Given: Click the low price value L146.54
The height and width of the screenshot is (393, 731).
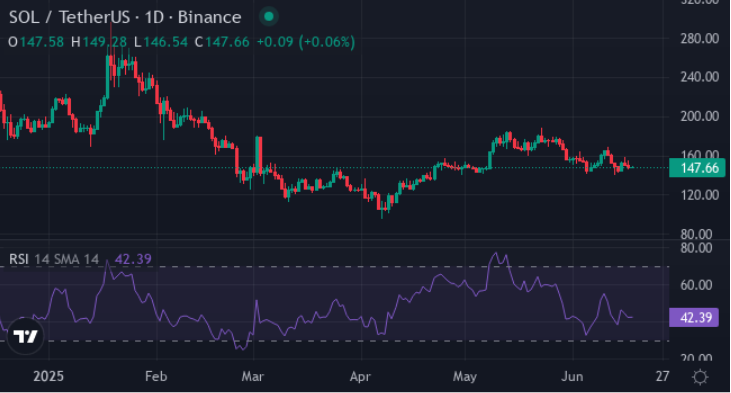Looking at the screenshot, I should pyautogui.click(x=161, y=42).
